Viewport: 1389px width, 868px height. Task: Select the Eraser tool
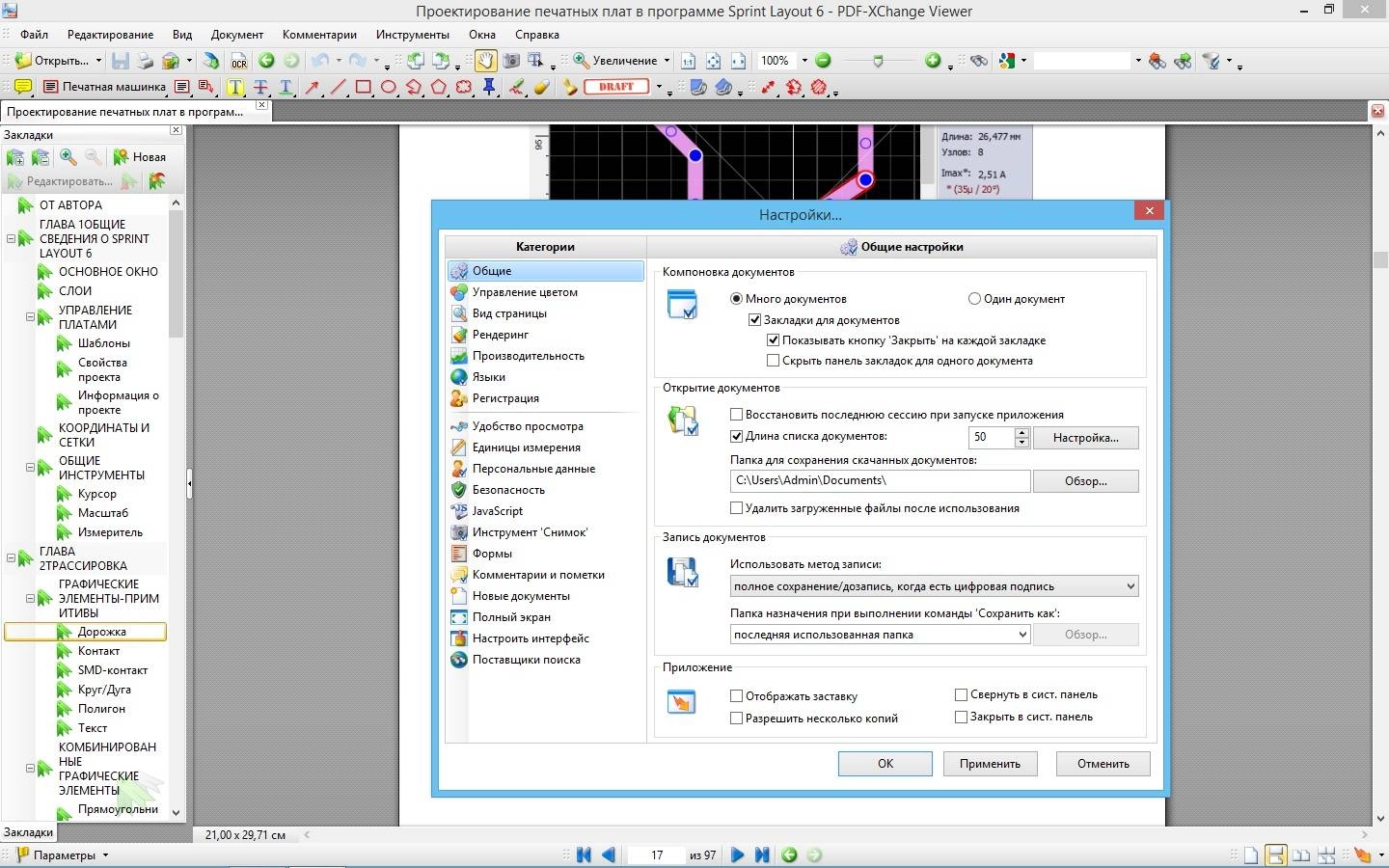click(x=541, y=87)
